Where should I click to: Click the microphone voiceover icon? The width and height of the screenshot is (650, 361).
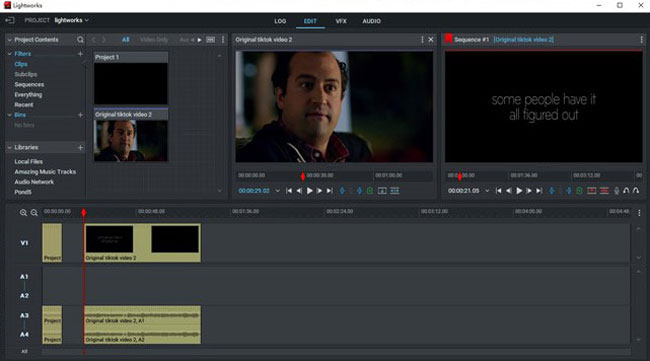click(x=616, y=191)
